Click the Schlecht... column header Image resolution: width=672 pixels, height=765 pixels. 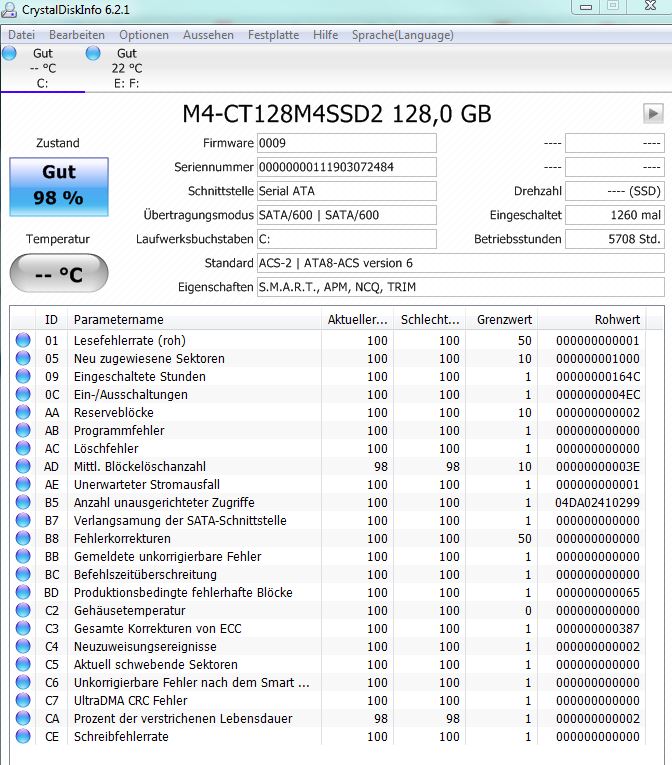(x=430, y=320)
